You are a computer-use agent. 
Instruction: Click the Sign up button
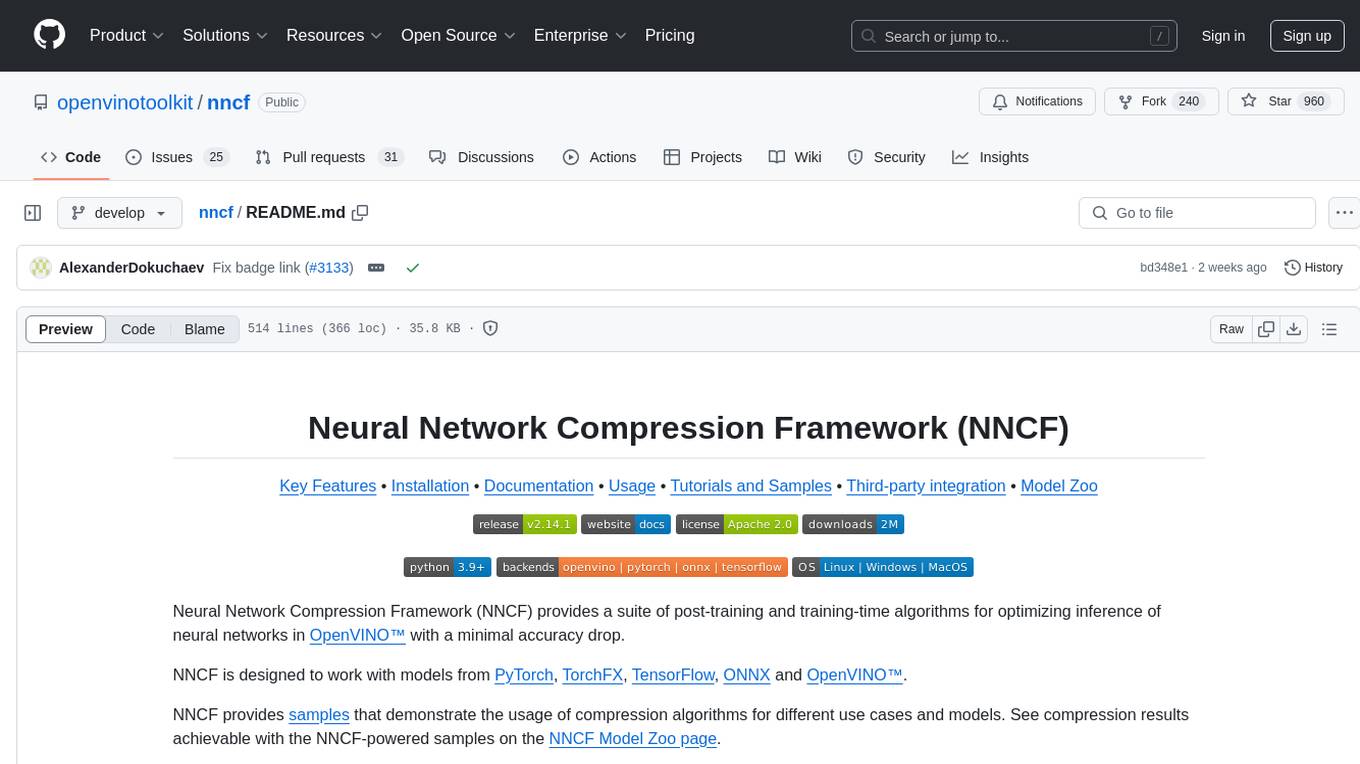pos(1307,36)
